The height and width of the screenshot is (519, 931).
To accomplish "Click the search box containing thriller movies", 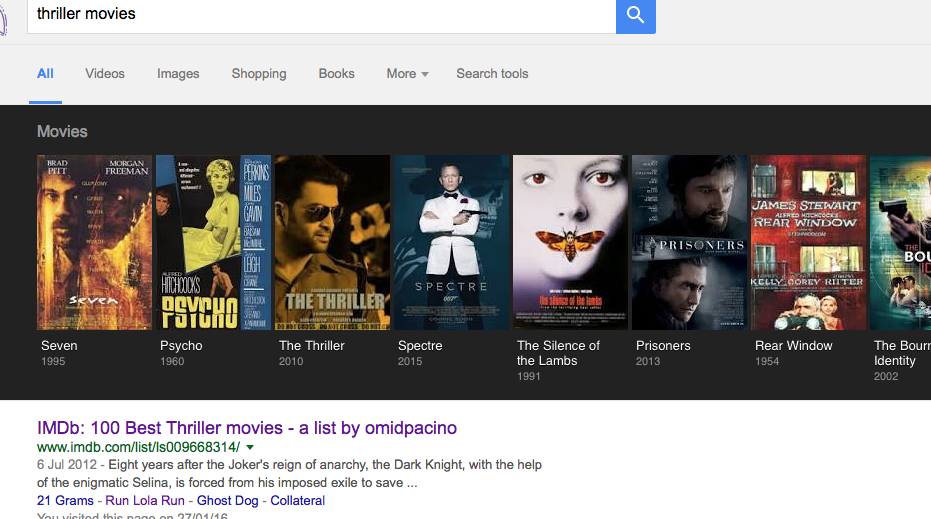I will click(x=321, y=15).
